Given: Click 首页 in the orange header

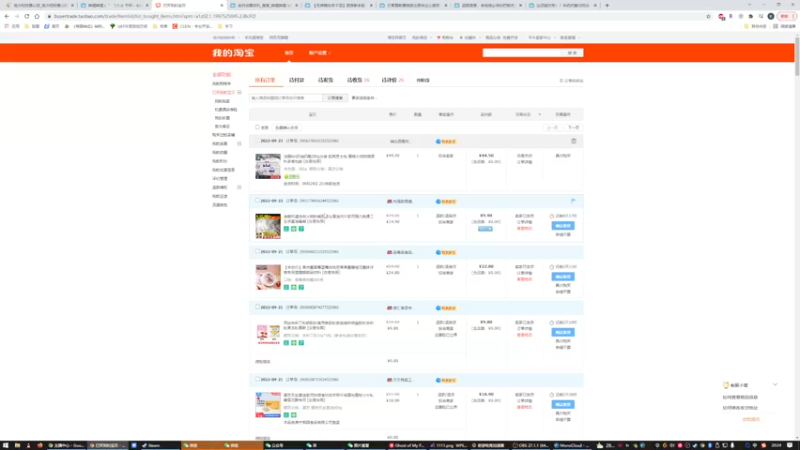Looking at the screenshot, I should point(289,53).
